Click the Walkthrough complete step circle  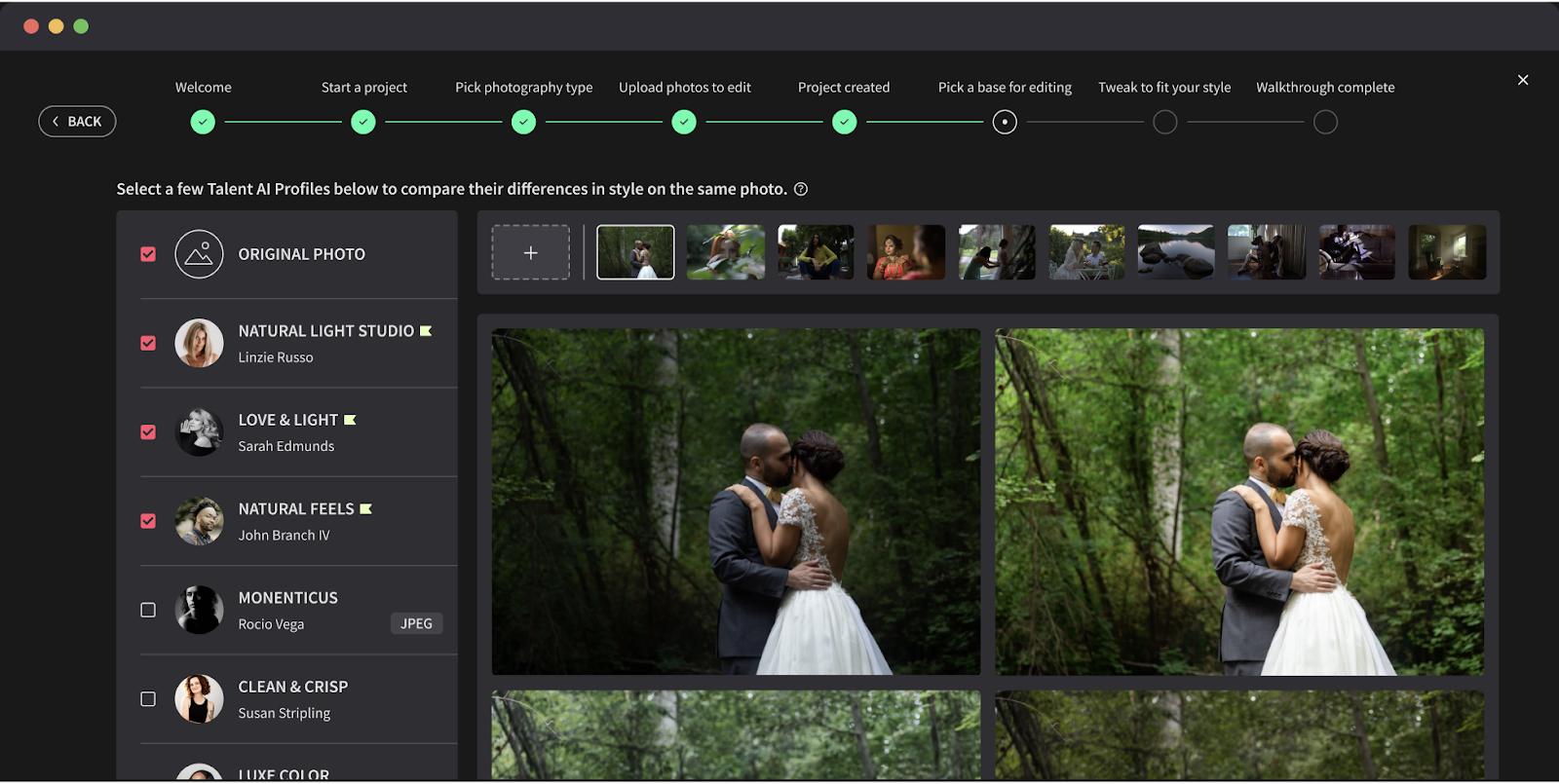1325,122
